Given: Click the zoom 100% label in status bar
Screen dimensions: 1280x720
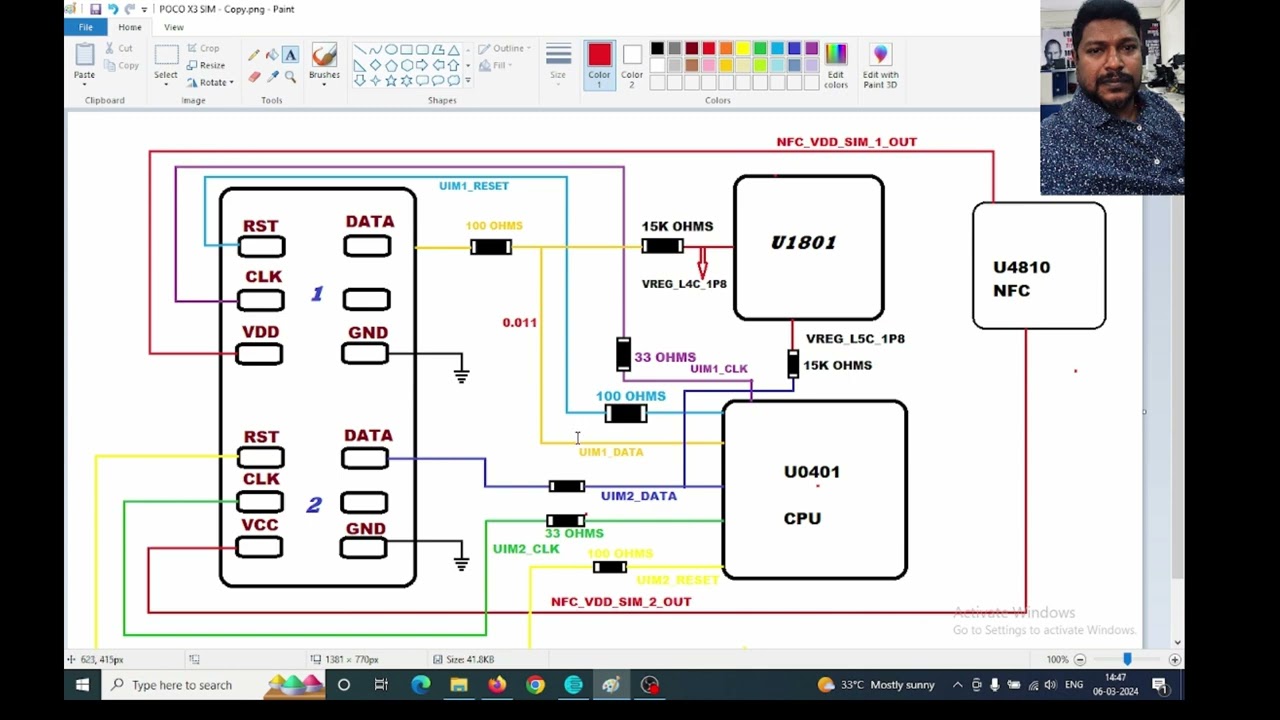Looking at the screenshot, I should 1057,660.
